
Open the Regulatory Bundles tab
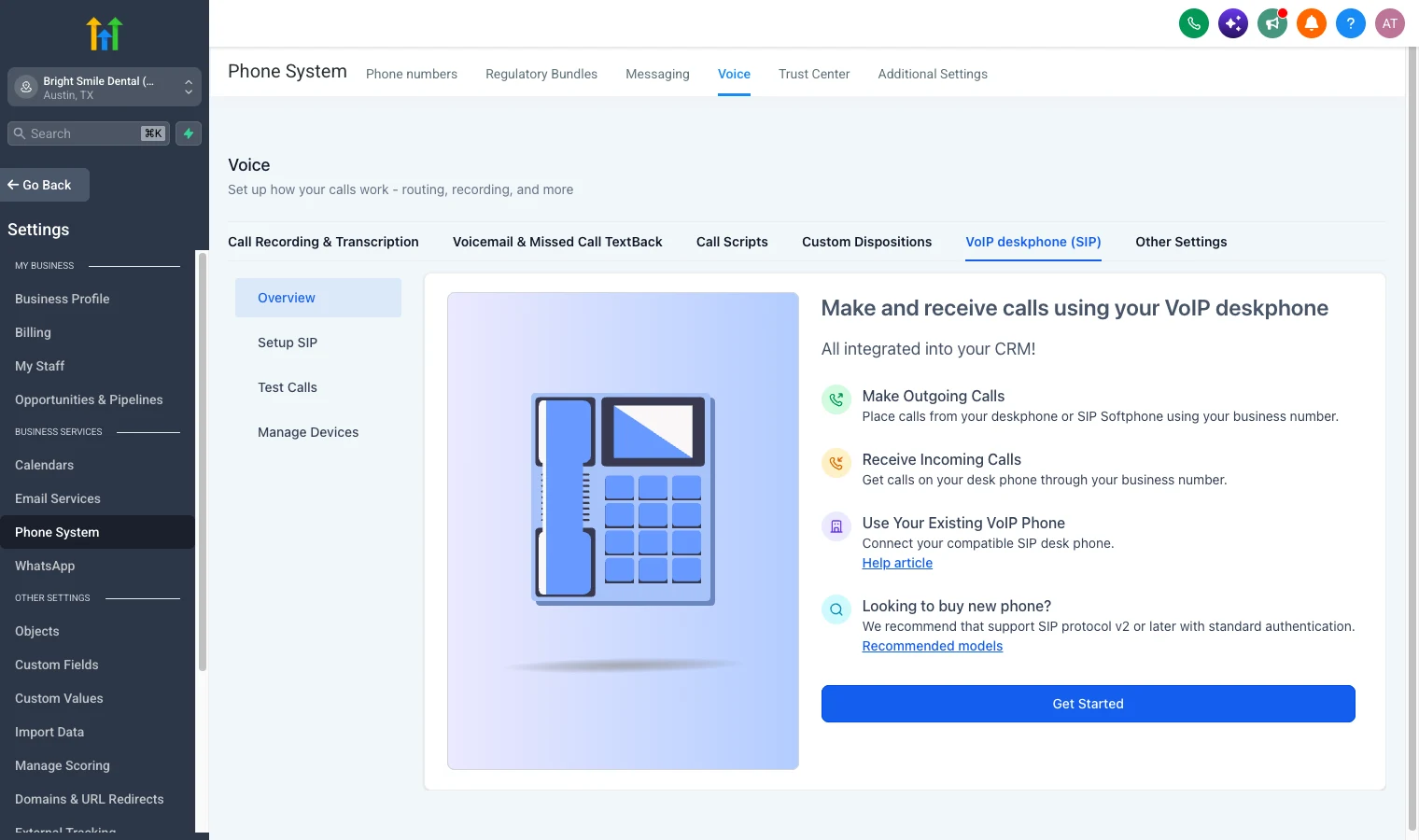point(541,74)
